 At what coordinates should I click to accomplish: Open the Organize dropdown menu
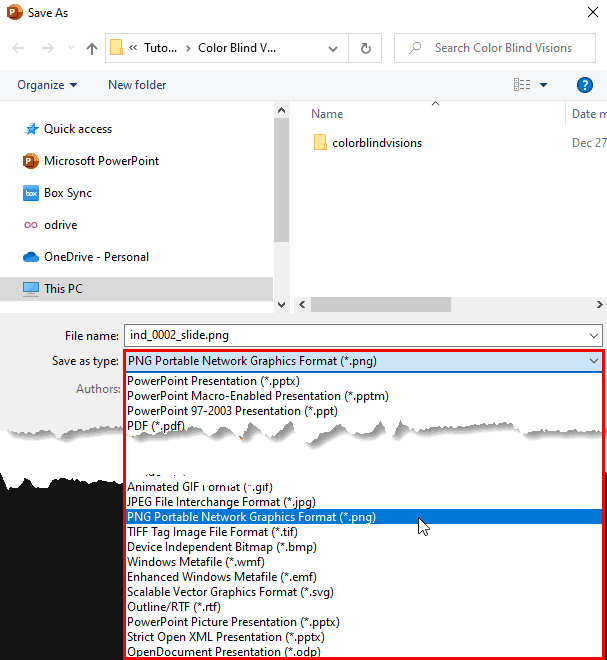(47, 85)
